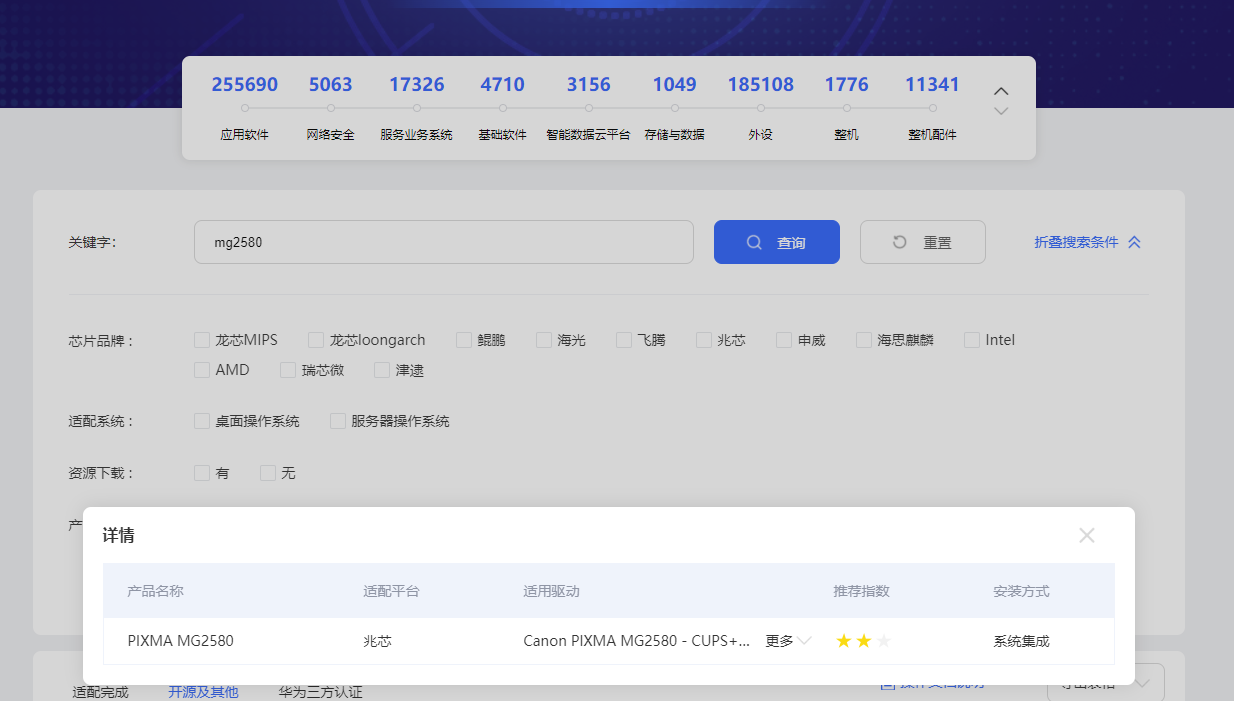This screenshot has width=1234, height=701.
Task: Click the empty third star under 推荐指数
Action: click(x=884, y=641)
